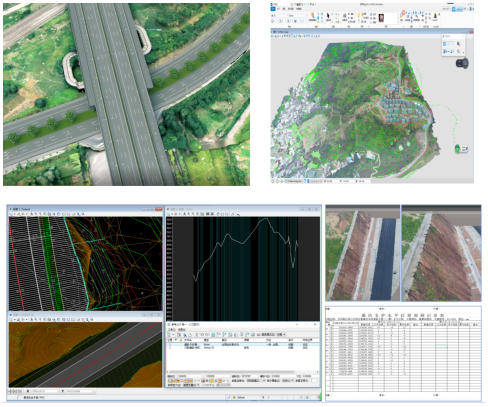Open the dropdown at the References toolbar end

point(281,334)
